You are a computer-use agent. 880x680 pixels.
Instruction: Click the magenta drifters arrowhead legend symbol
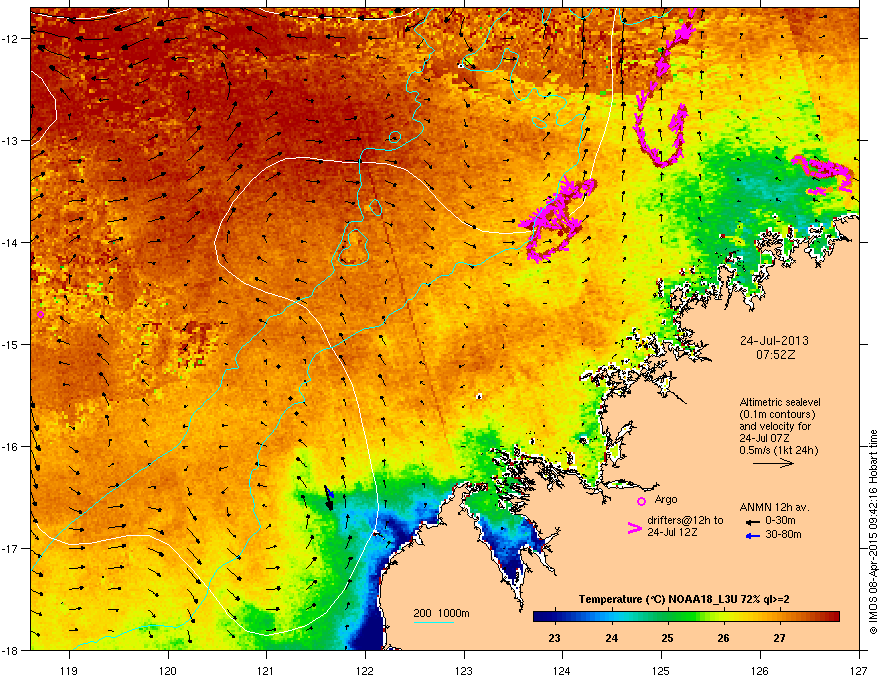pos(634,528)
